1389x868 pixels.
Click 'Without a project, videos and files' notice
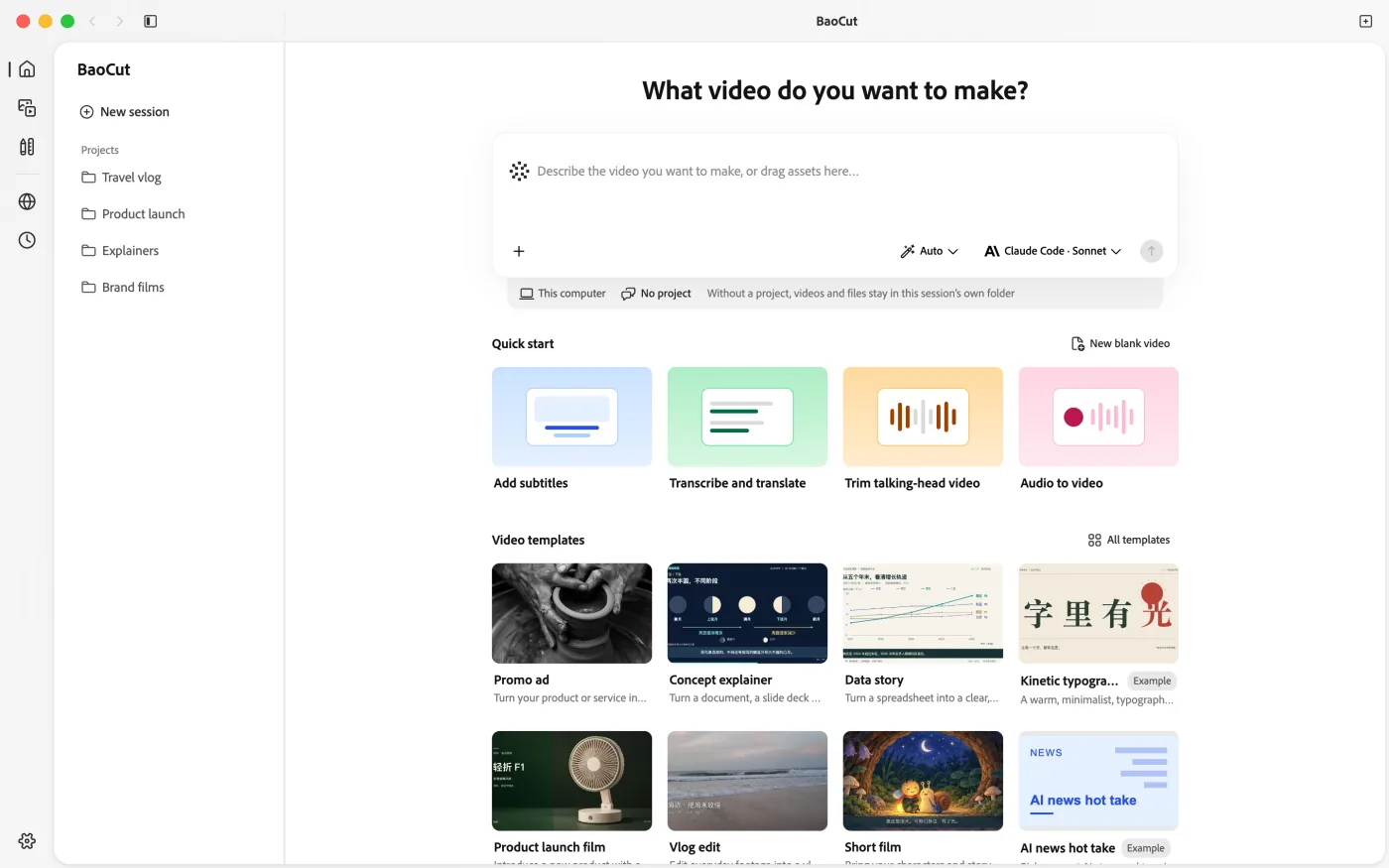[x=860, y=294]
